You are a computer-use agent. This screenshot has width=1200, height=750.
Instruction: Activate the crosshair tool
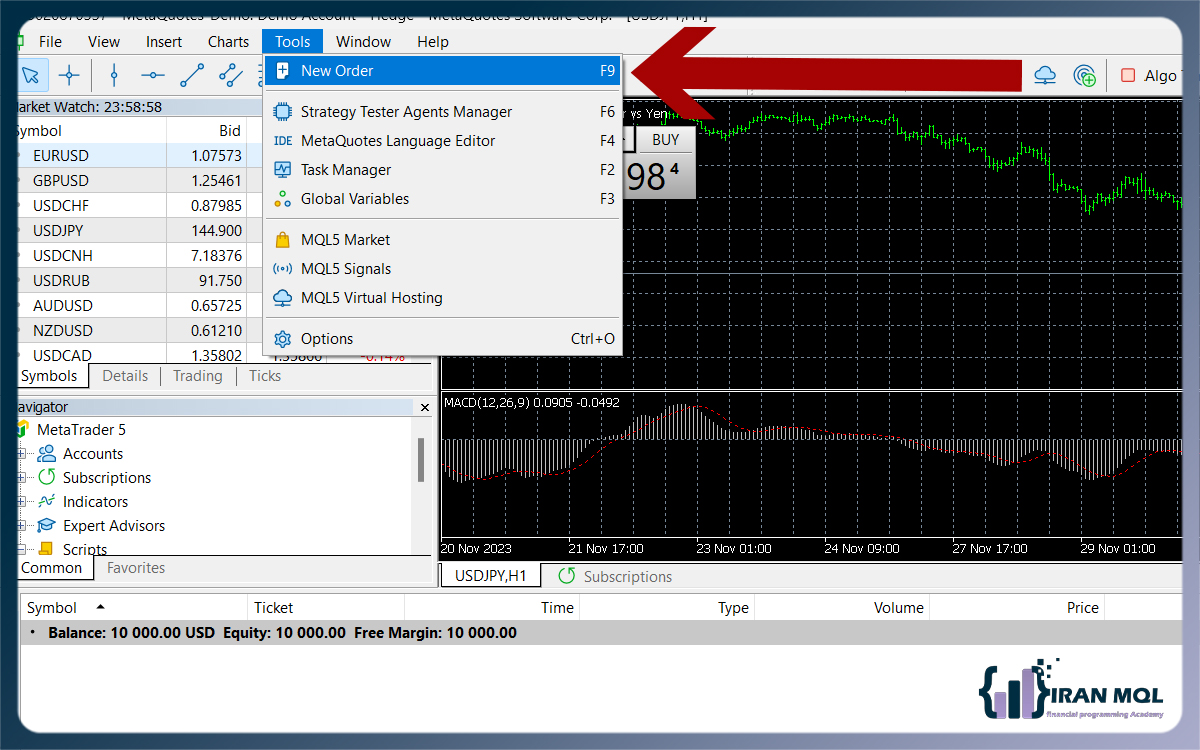click(x=69, y=75)
